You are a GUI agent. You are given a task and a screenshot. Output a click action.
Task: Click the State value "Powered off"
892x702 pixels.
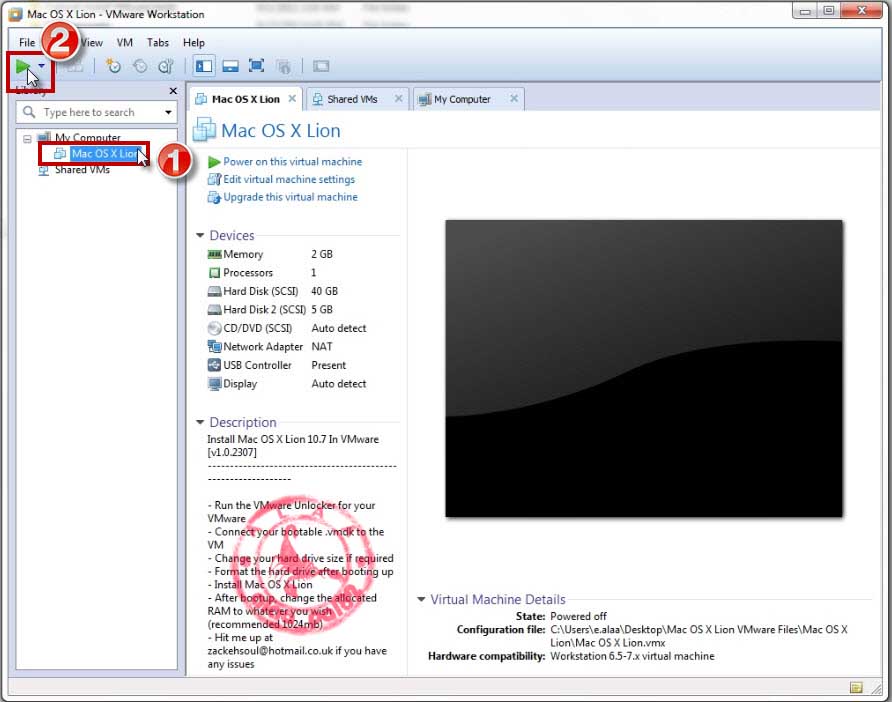(x=579, y=616)
